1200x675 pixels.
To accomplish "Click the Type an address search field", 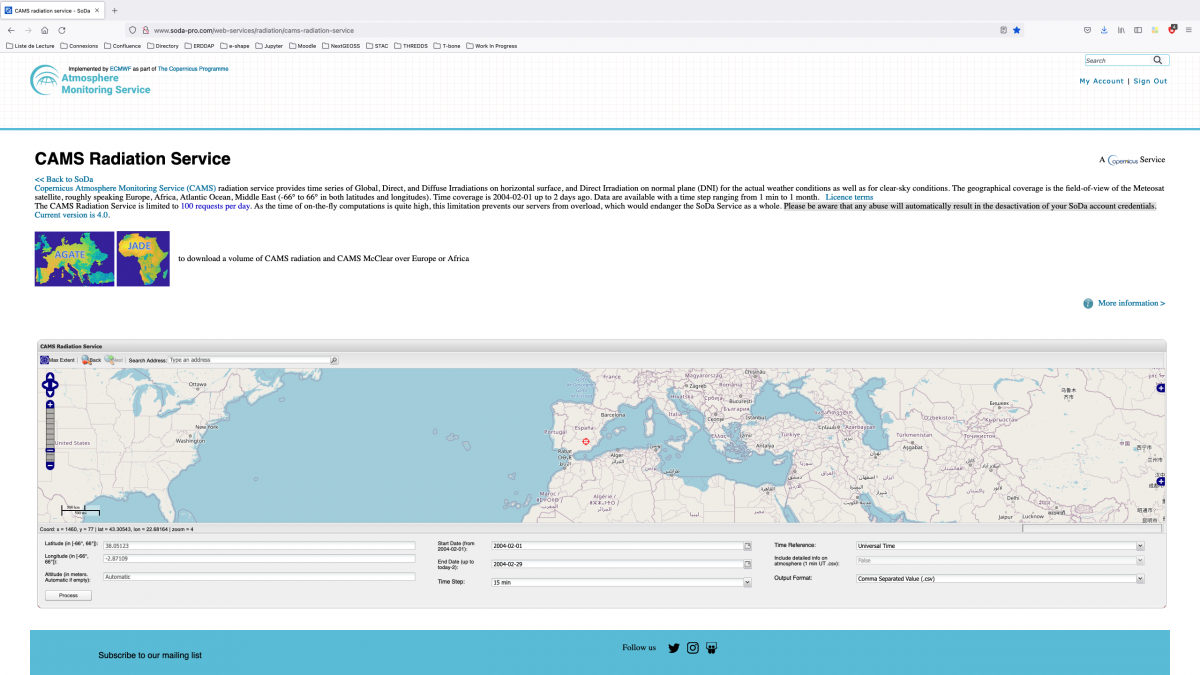I will [249, 360].
